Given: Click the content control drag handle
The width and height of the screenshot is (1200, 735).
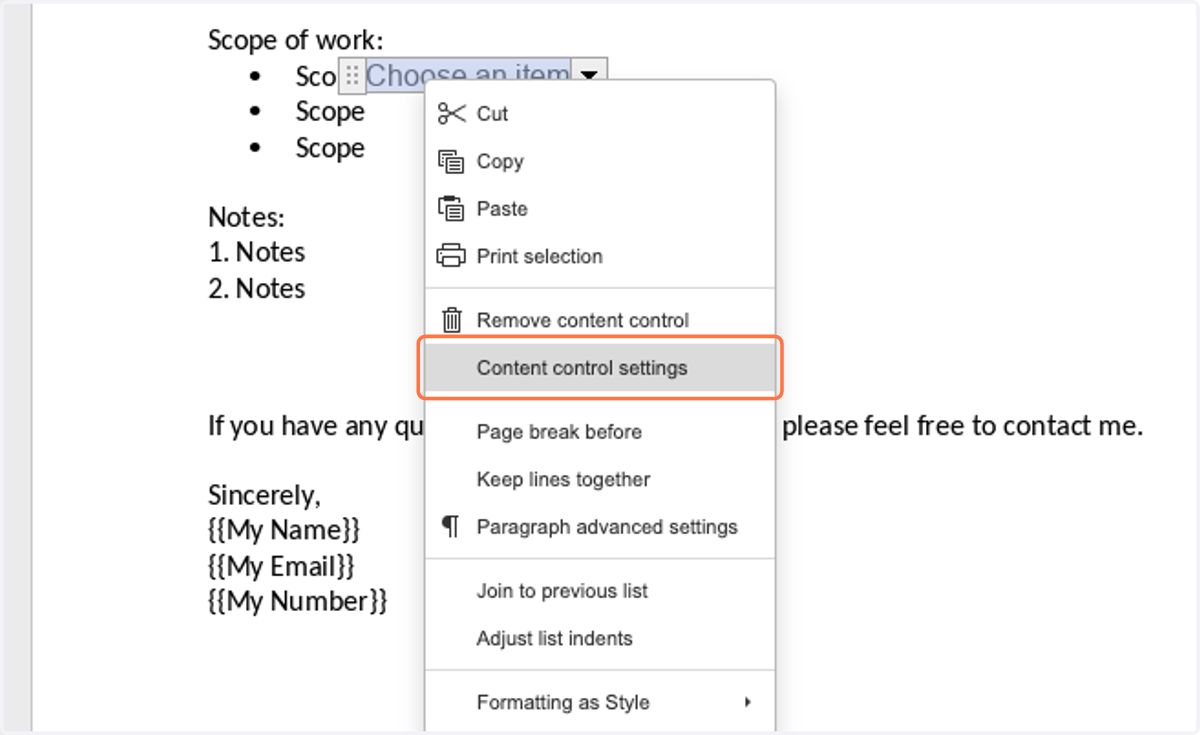Looking at the screenshot, I should coord(352,76).
